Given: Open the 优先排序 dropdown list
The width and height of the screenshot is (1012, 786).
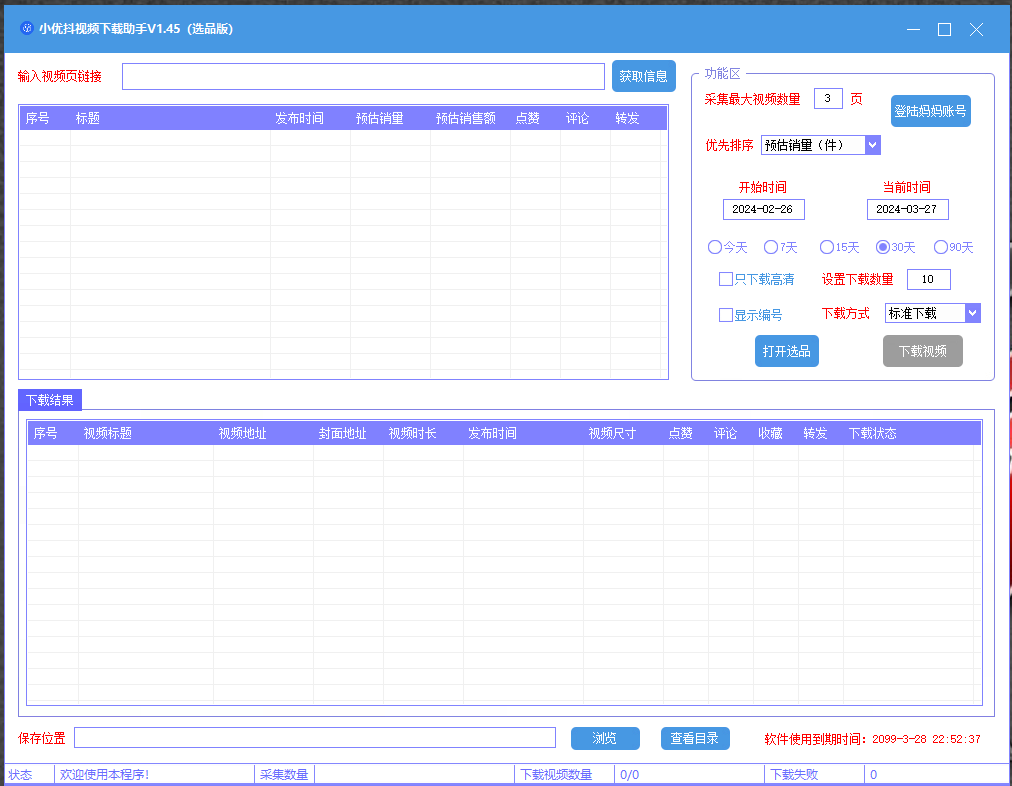Looking at the screenshot, I should [872, 145].
